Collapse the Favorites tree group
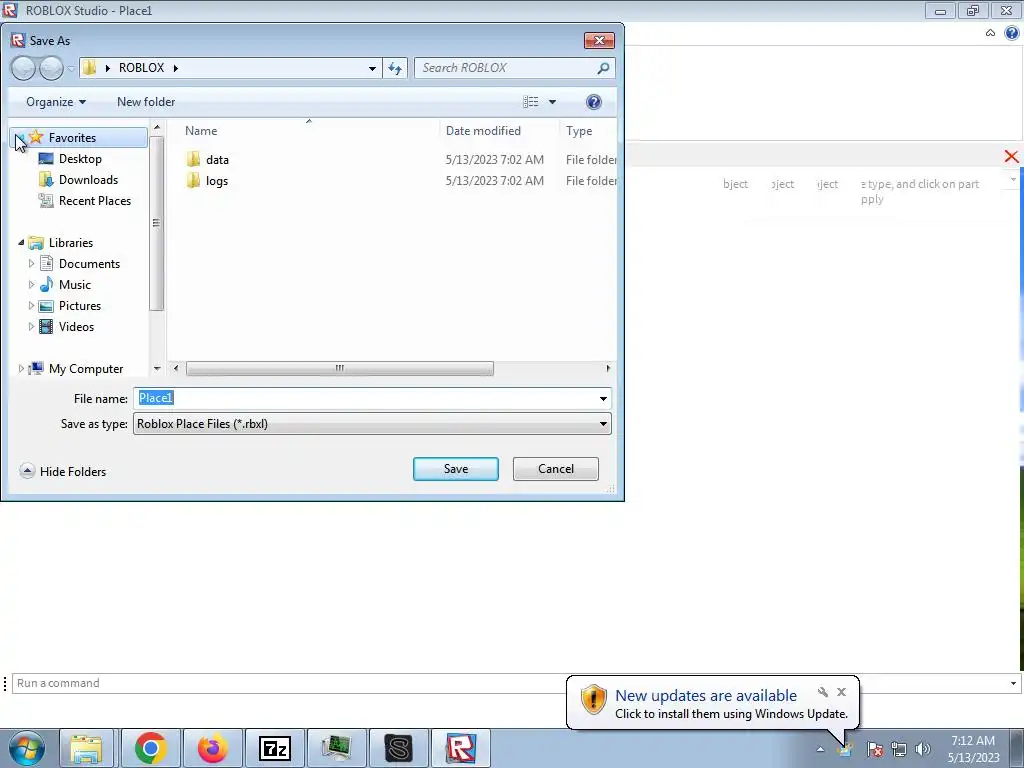 [x=20, y=138]
